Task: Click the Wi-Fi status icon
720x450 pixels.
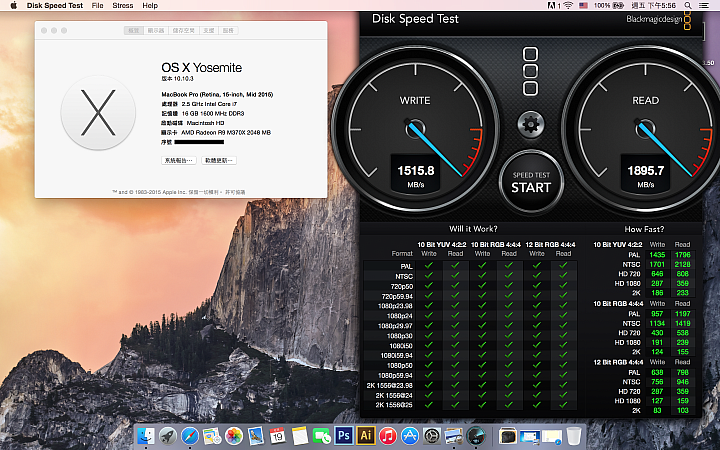Action: [x=568, y=6]
